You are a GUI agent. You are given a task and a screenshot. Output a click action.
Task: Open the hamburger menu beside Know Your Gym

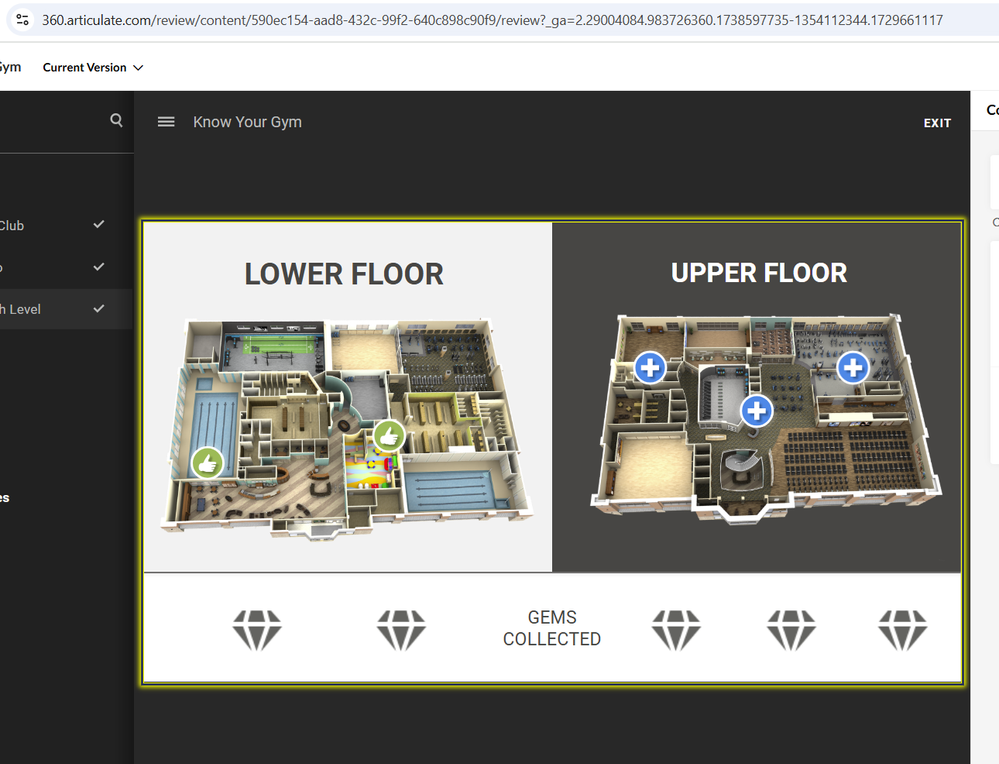coord(166,122)
